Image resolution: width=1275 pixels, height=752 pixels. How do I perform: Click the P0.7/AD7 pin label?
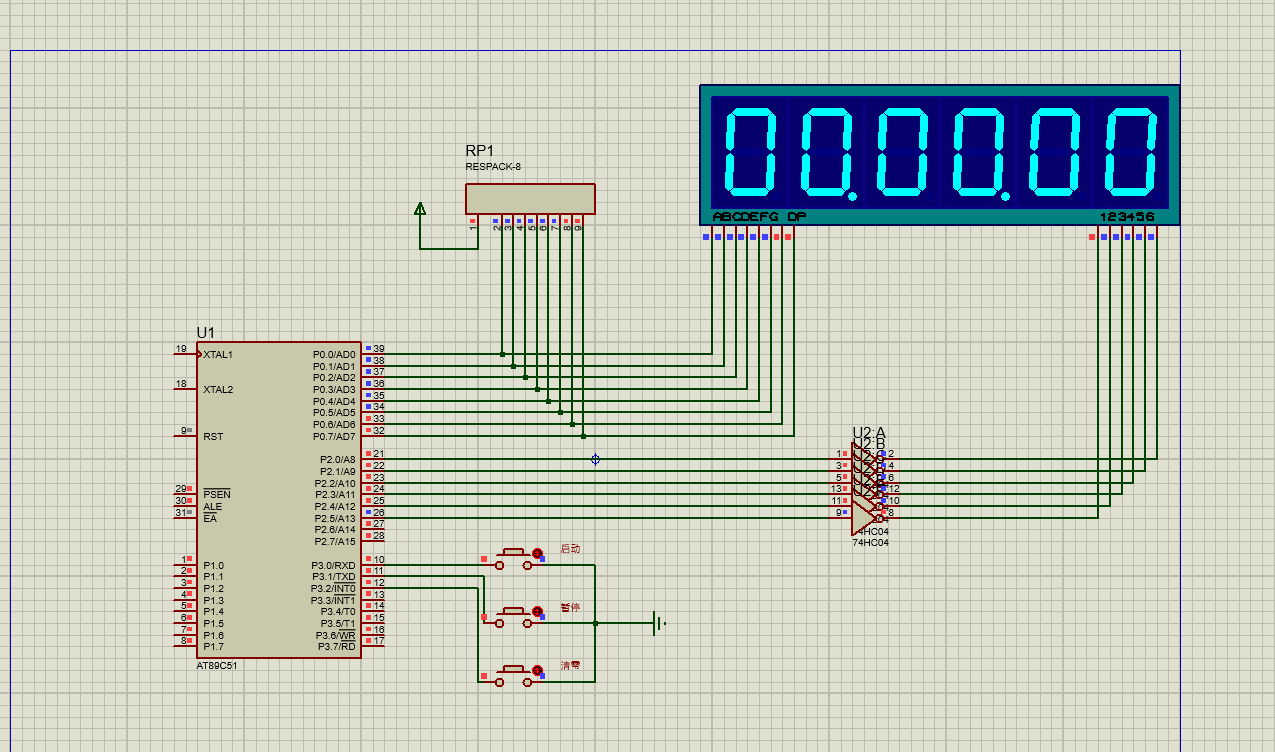tap(334, 436)
